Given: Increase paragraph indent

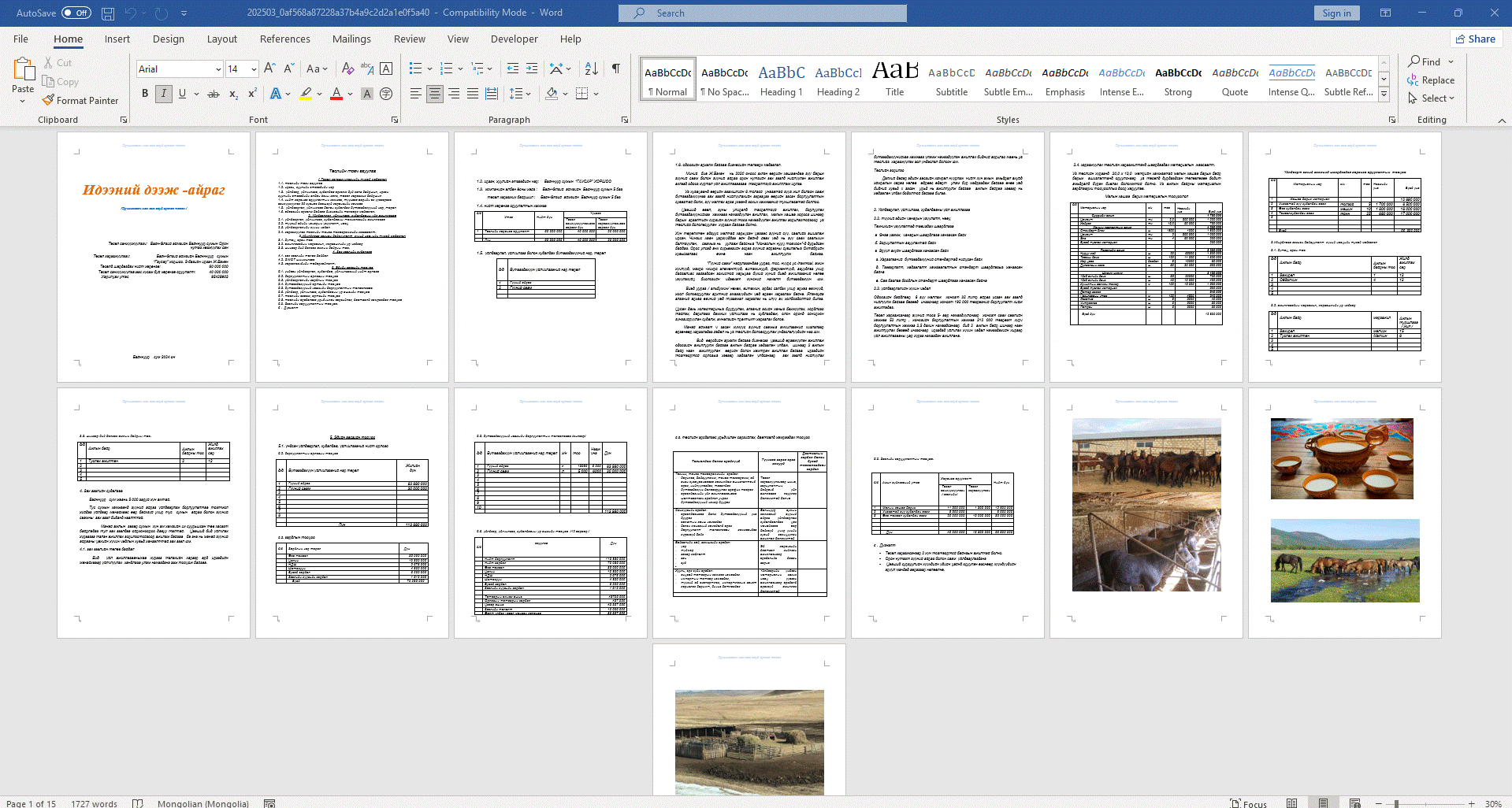Looking at the screenshot, I should pos(532,69).
